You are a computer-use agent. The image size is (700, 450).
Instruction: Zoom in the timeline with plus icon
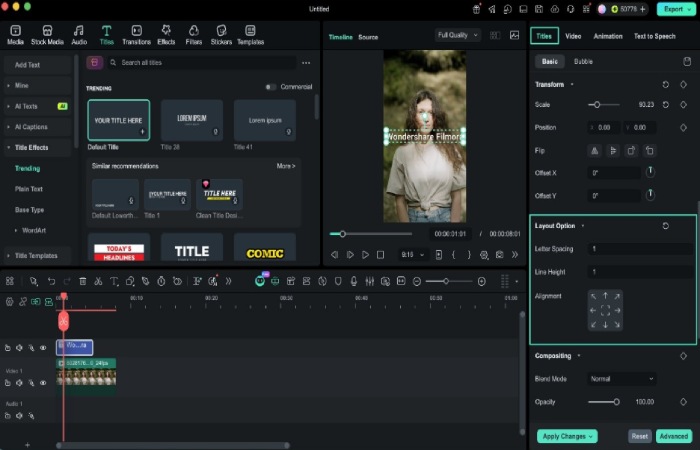pyautogui.click(x=482, y=282)
